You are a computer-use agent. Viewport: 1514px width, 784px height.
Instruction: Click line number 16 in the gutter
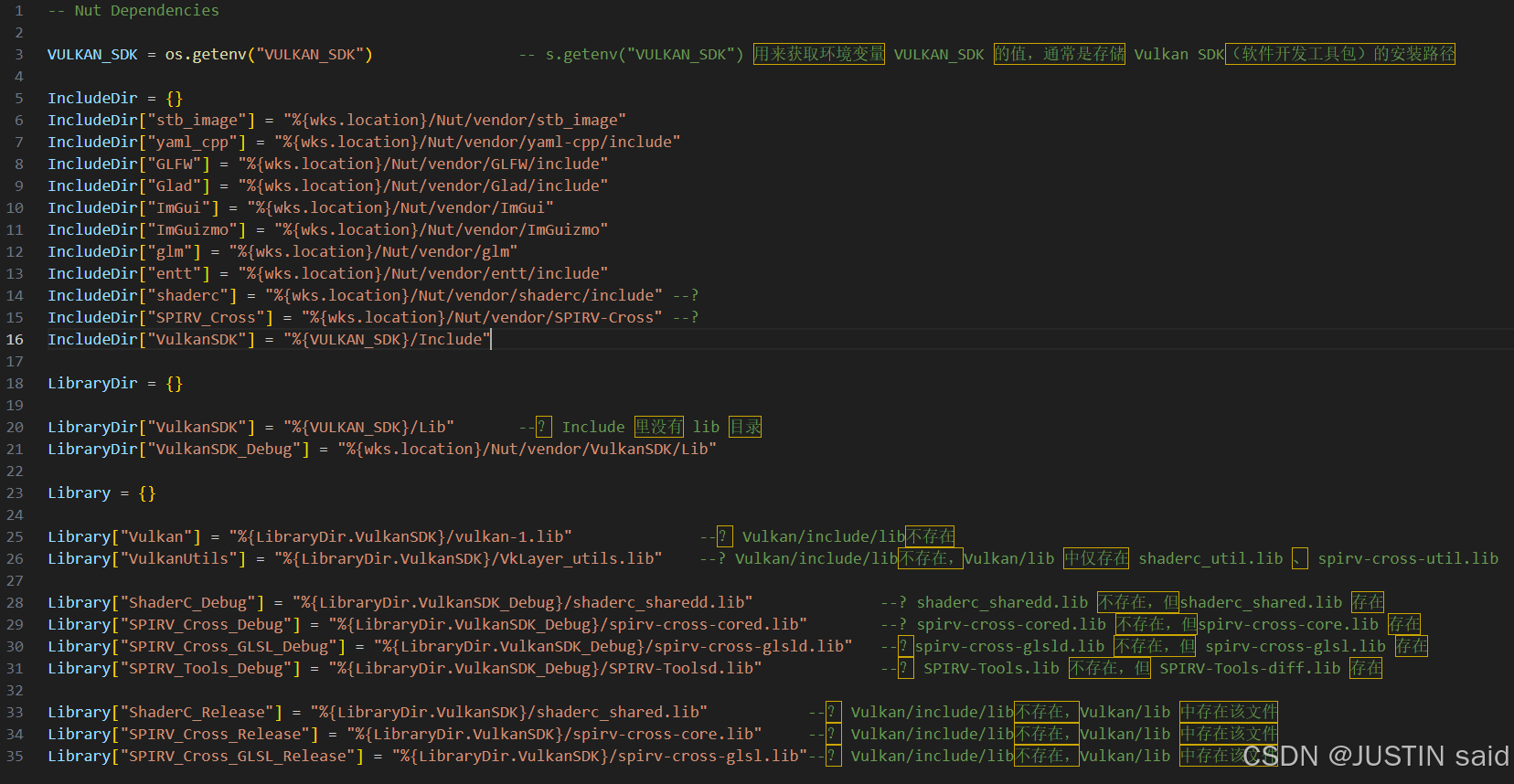(16, 340)
